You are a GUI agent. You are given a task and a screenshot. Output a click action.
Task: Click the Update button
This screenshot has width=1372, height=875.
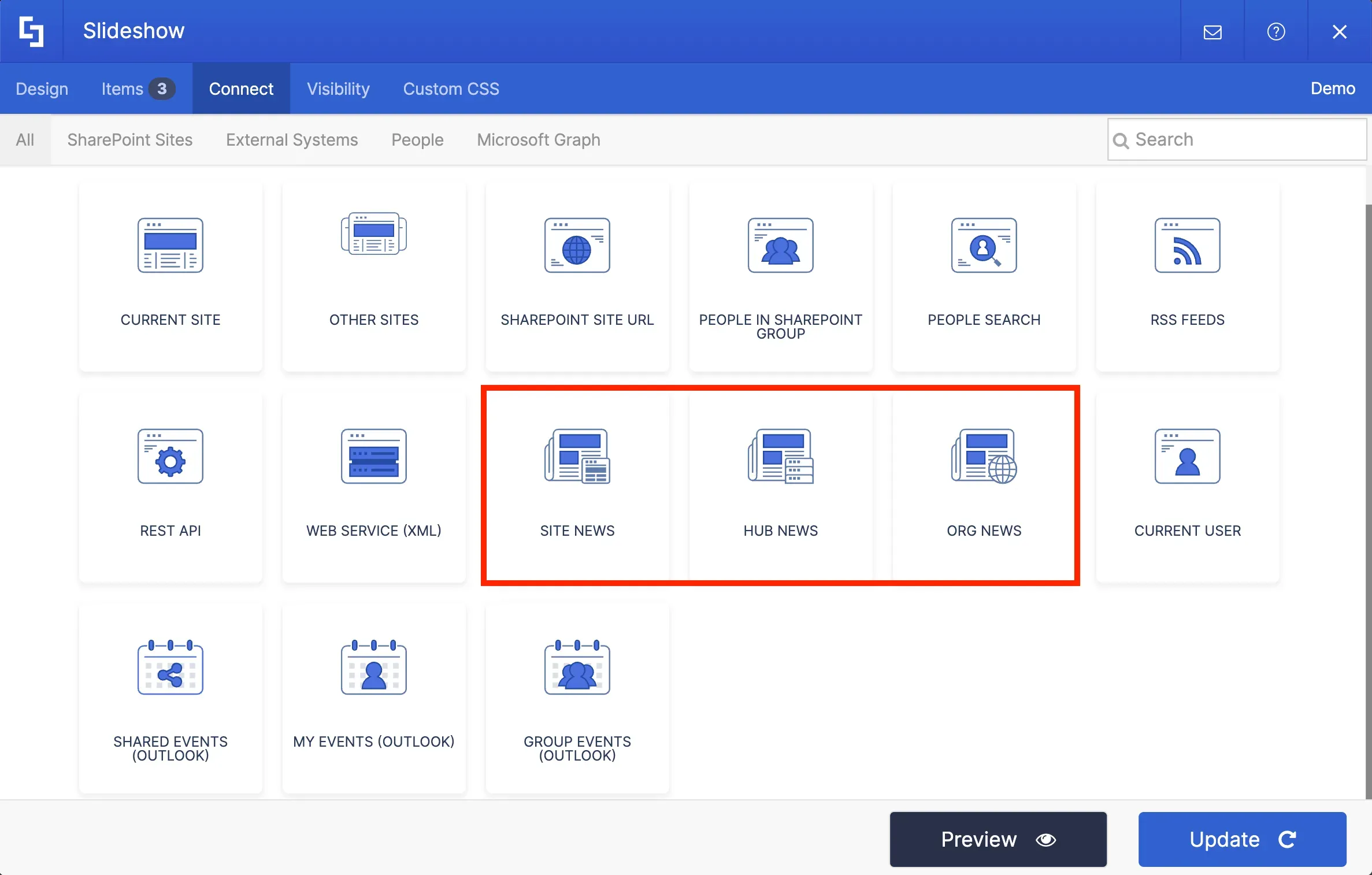[x=1243, y=839]
